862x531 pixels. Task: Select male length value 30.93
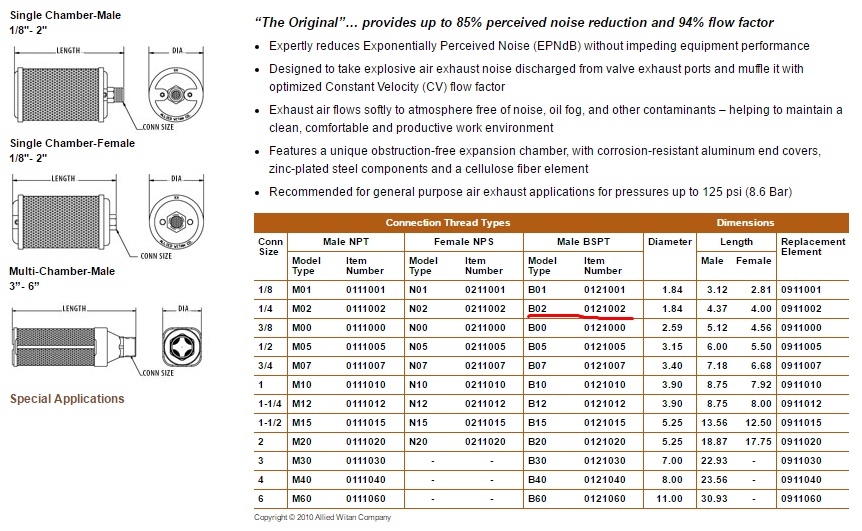pos(714,499)
